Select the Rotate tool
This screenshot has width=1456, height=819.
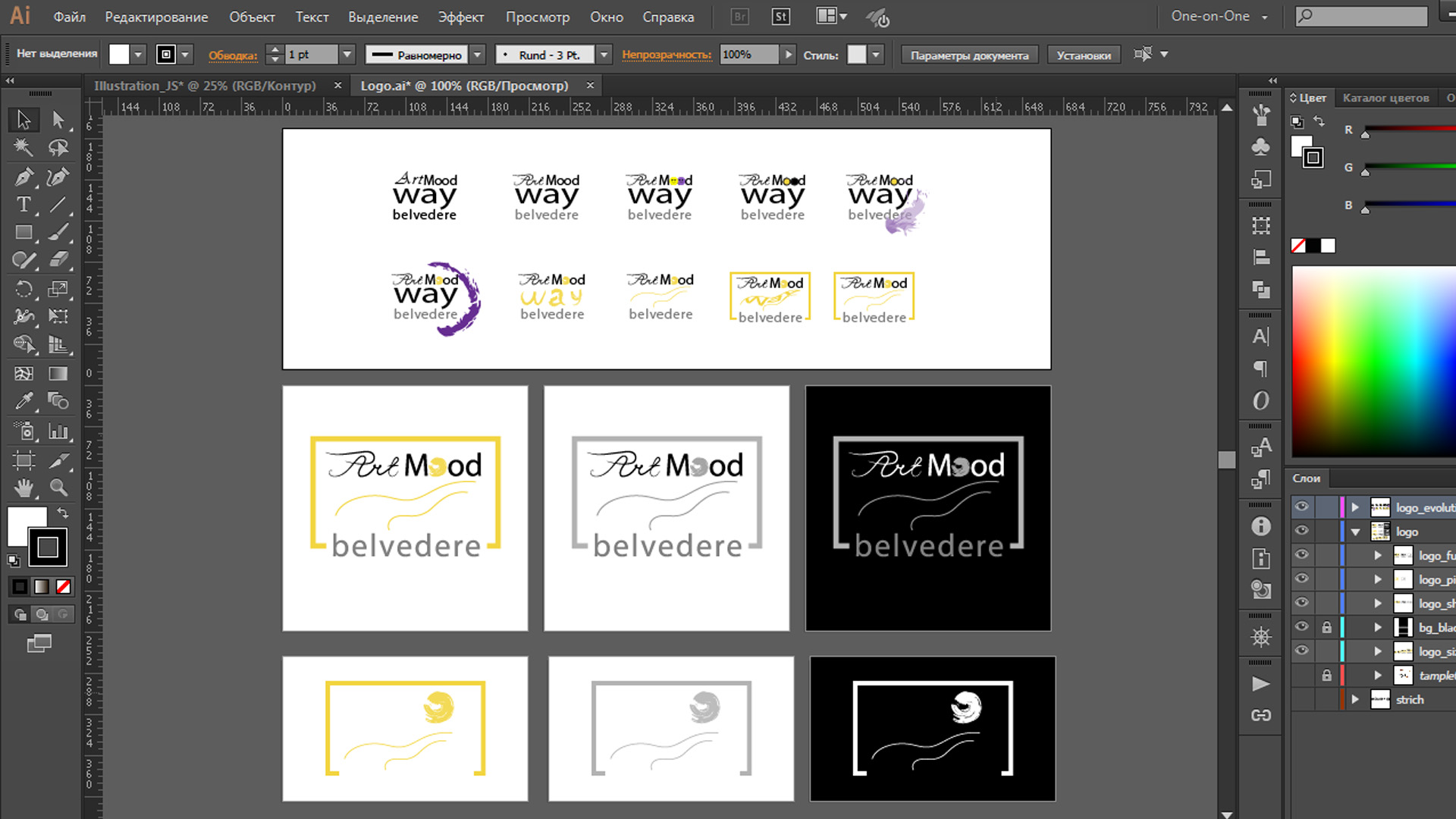[24, 289]
